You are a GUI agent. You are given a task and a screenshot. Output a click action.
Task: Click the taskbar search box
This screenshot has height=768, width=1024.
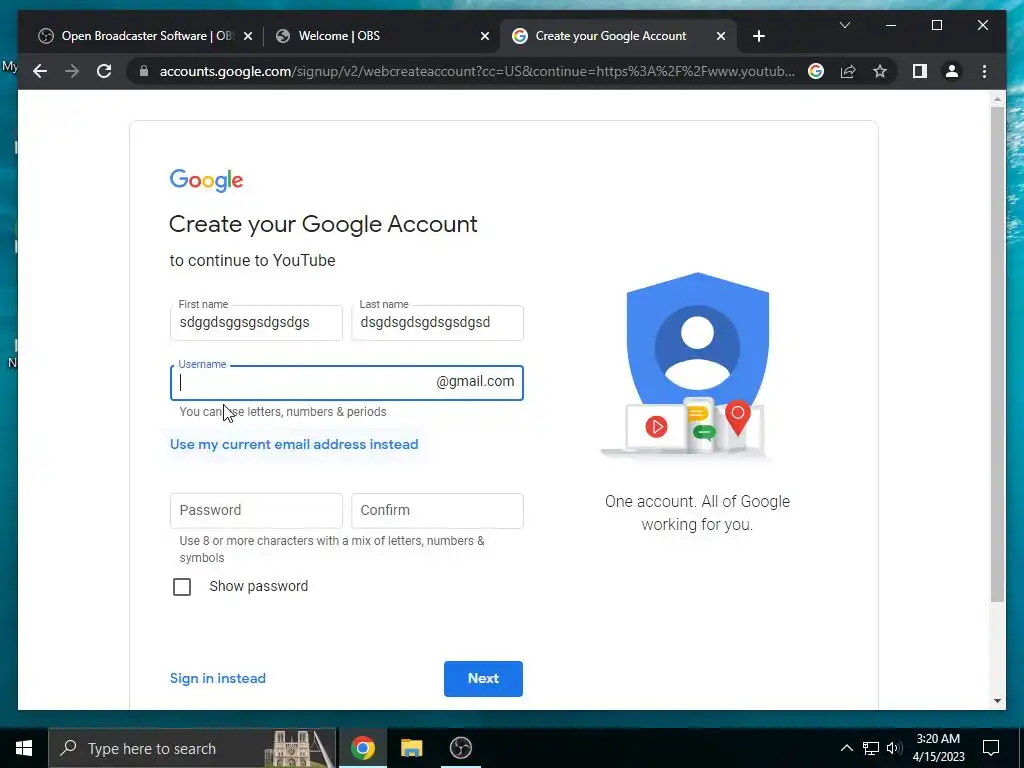193,748
